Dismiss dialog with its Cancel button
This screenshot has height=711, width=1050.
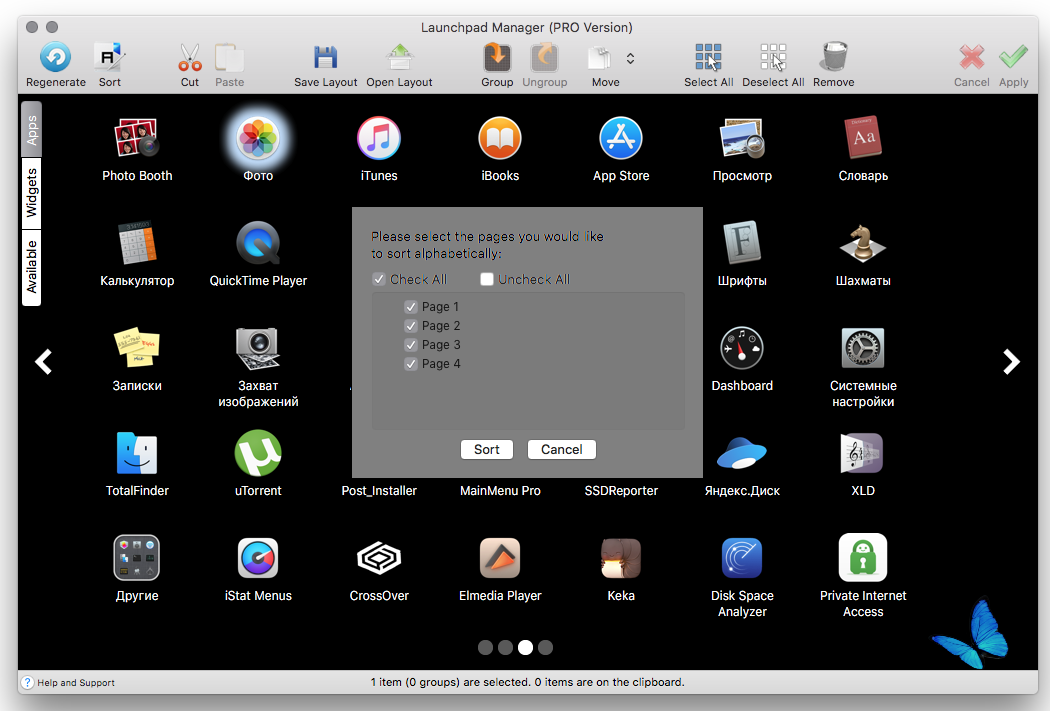(561, 449)
